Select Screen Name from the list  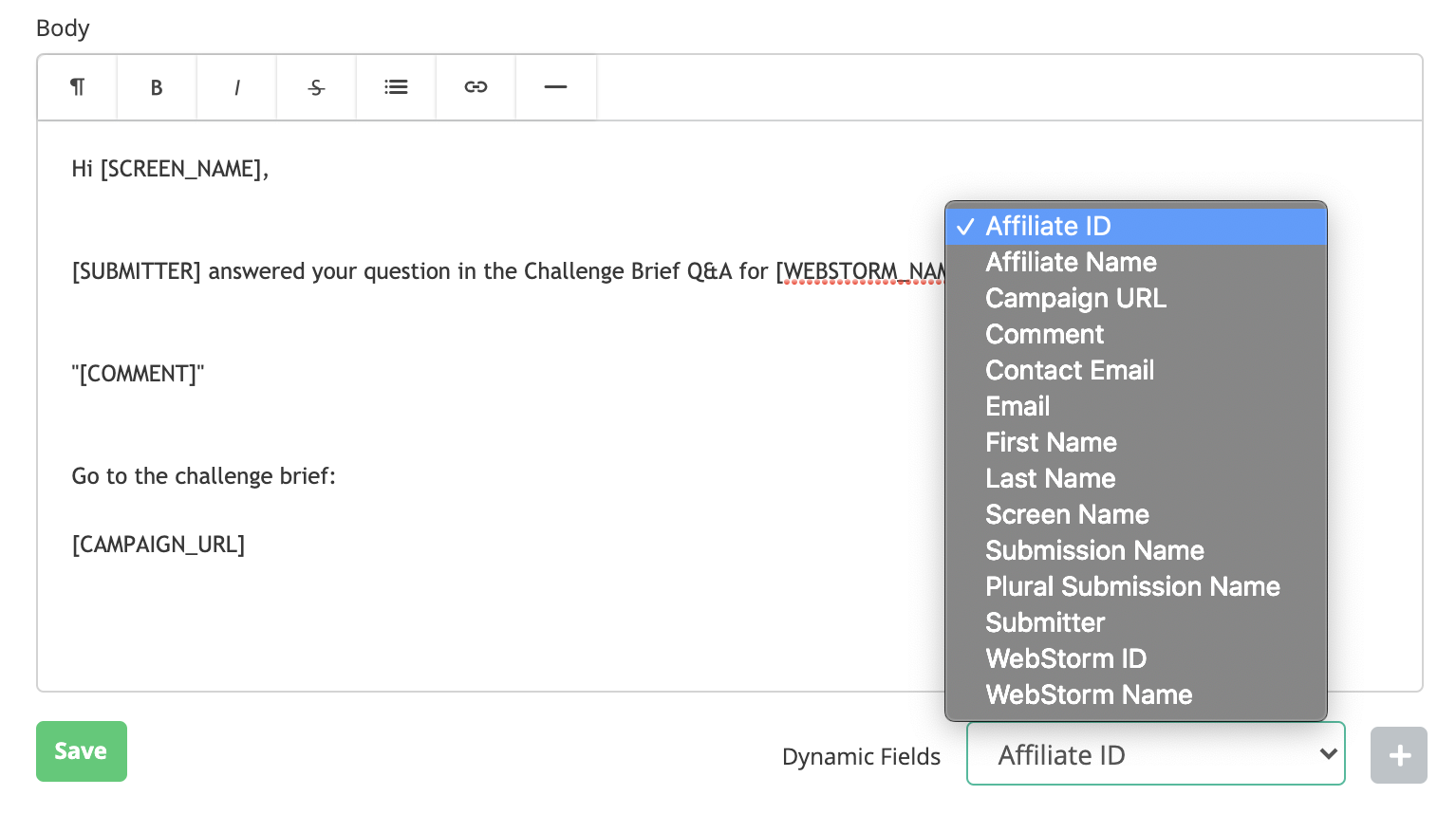[x=1136, y=514]
